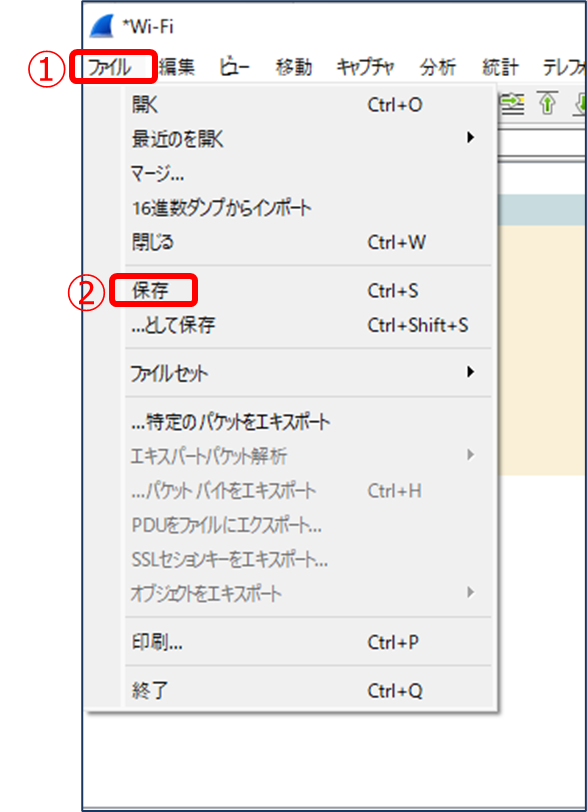This screenshot has width=587, height=812.
Task: Click 保存 to save the capture
Action: [x=308, y=291]
